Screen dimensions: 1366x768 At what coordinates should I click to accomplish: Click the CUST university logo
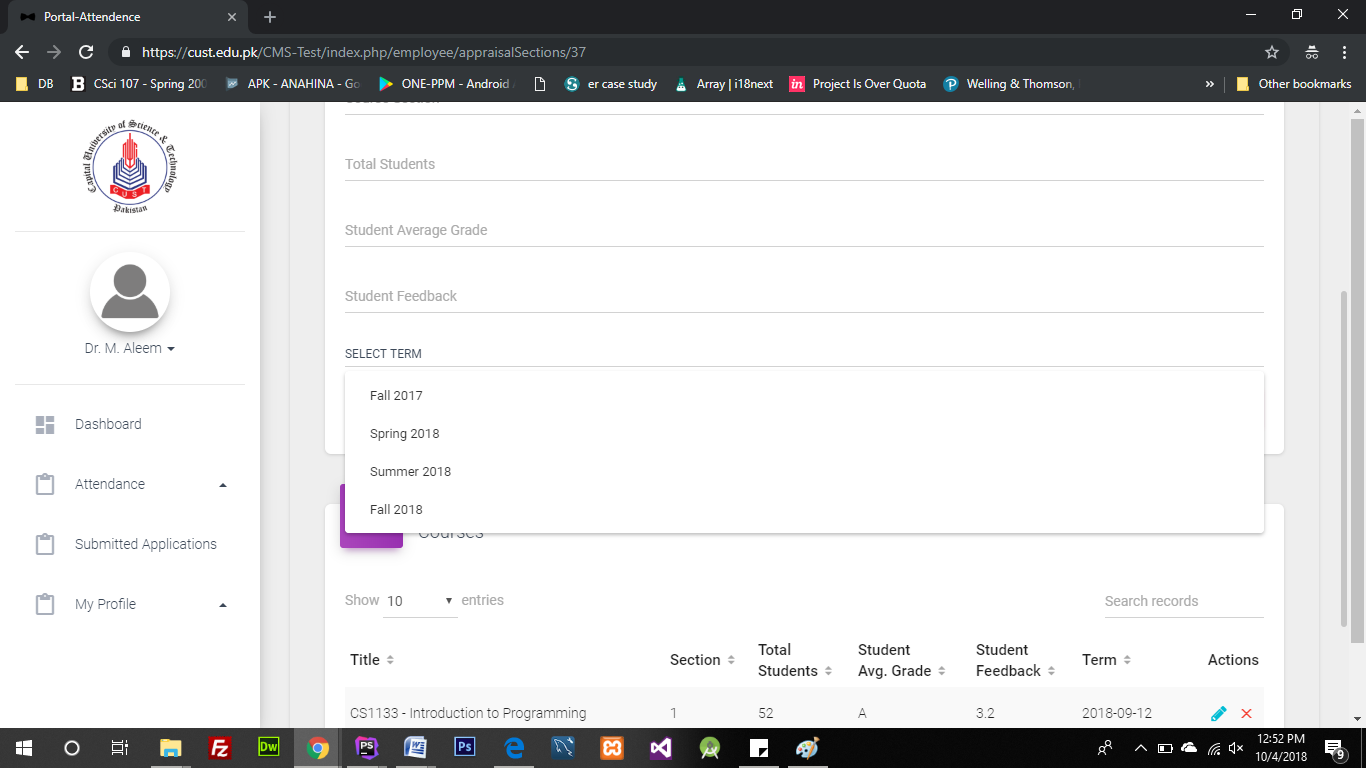pos(130,165)
